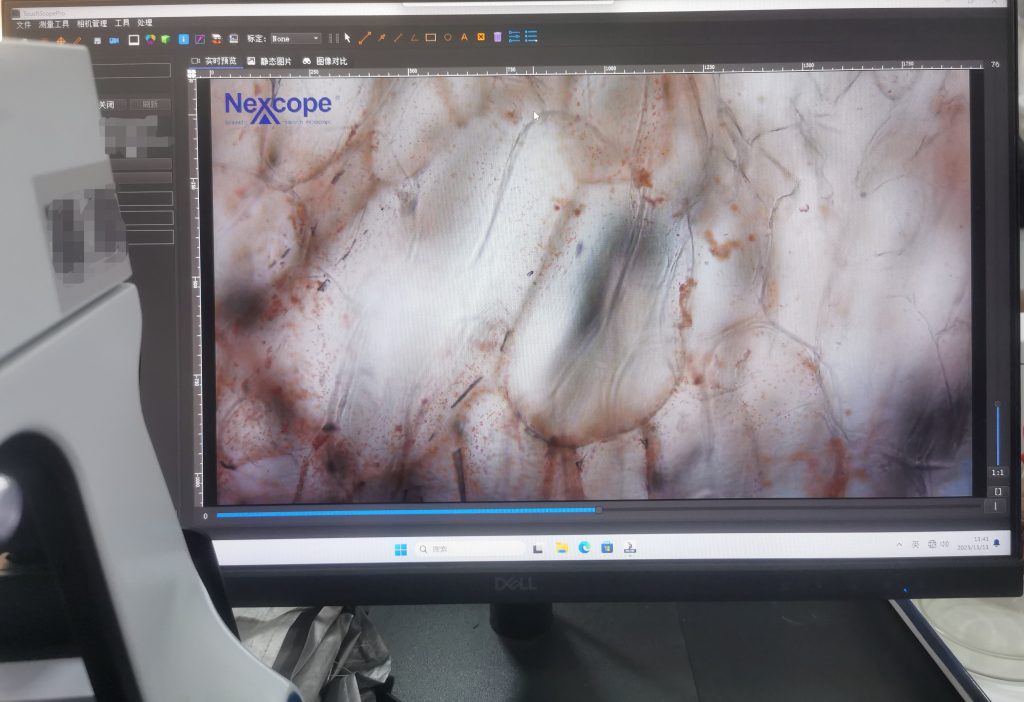
Task: Select the circle measurement tool
Action: coord(448,38)
